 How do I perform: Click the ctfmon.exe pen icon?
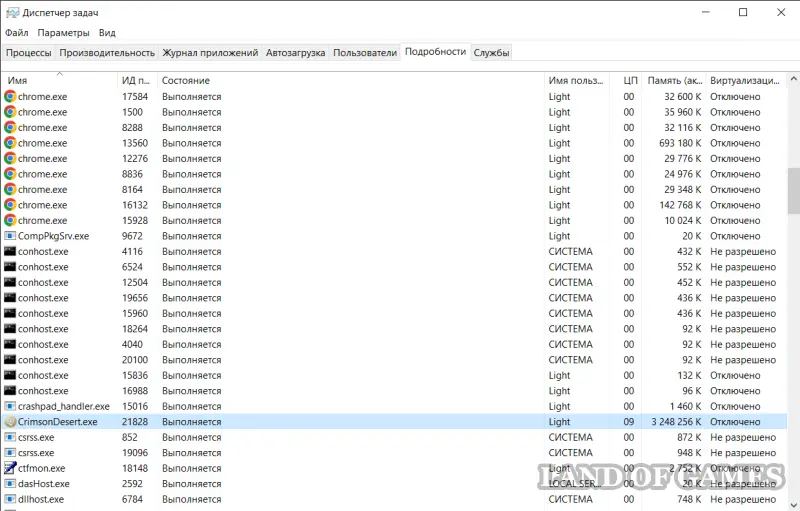(10, 468)
